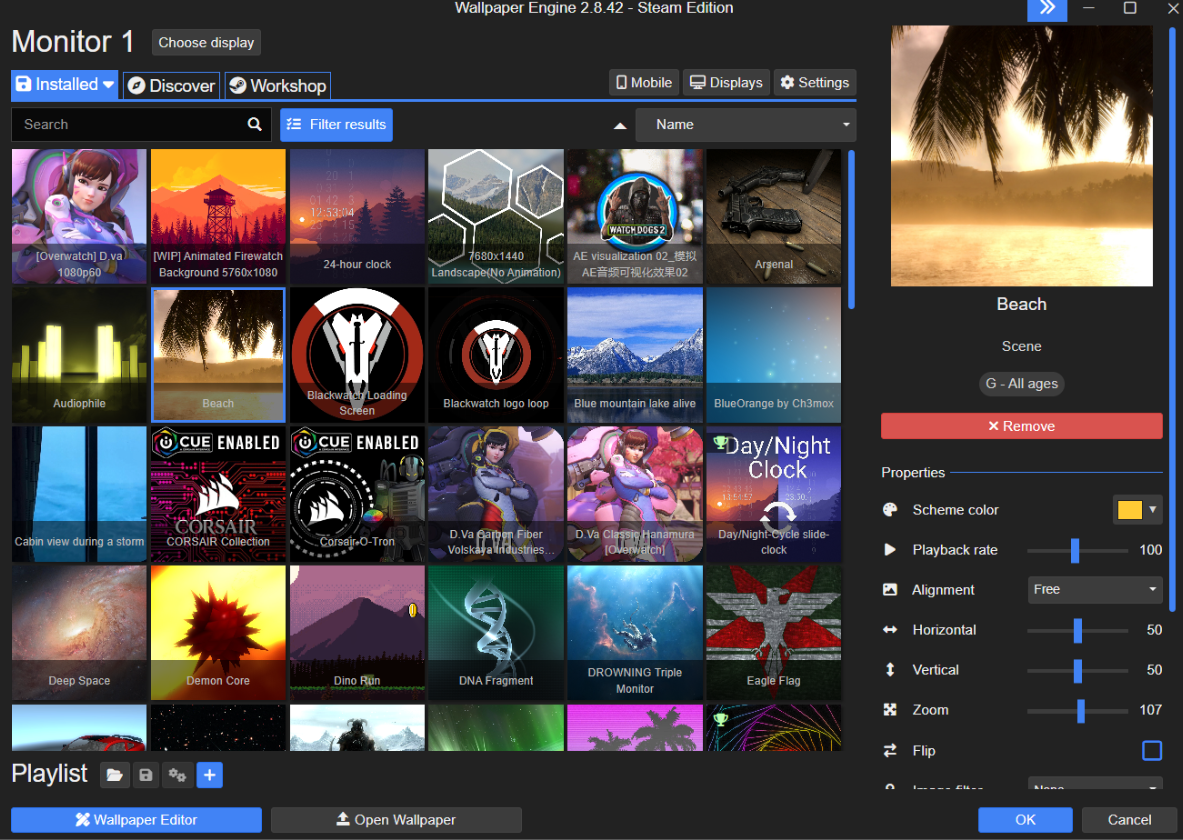Toggle Flip checkbox
1183x840 pixels.
1152,751
